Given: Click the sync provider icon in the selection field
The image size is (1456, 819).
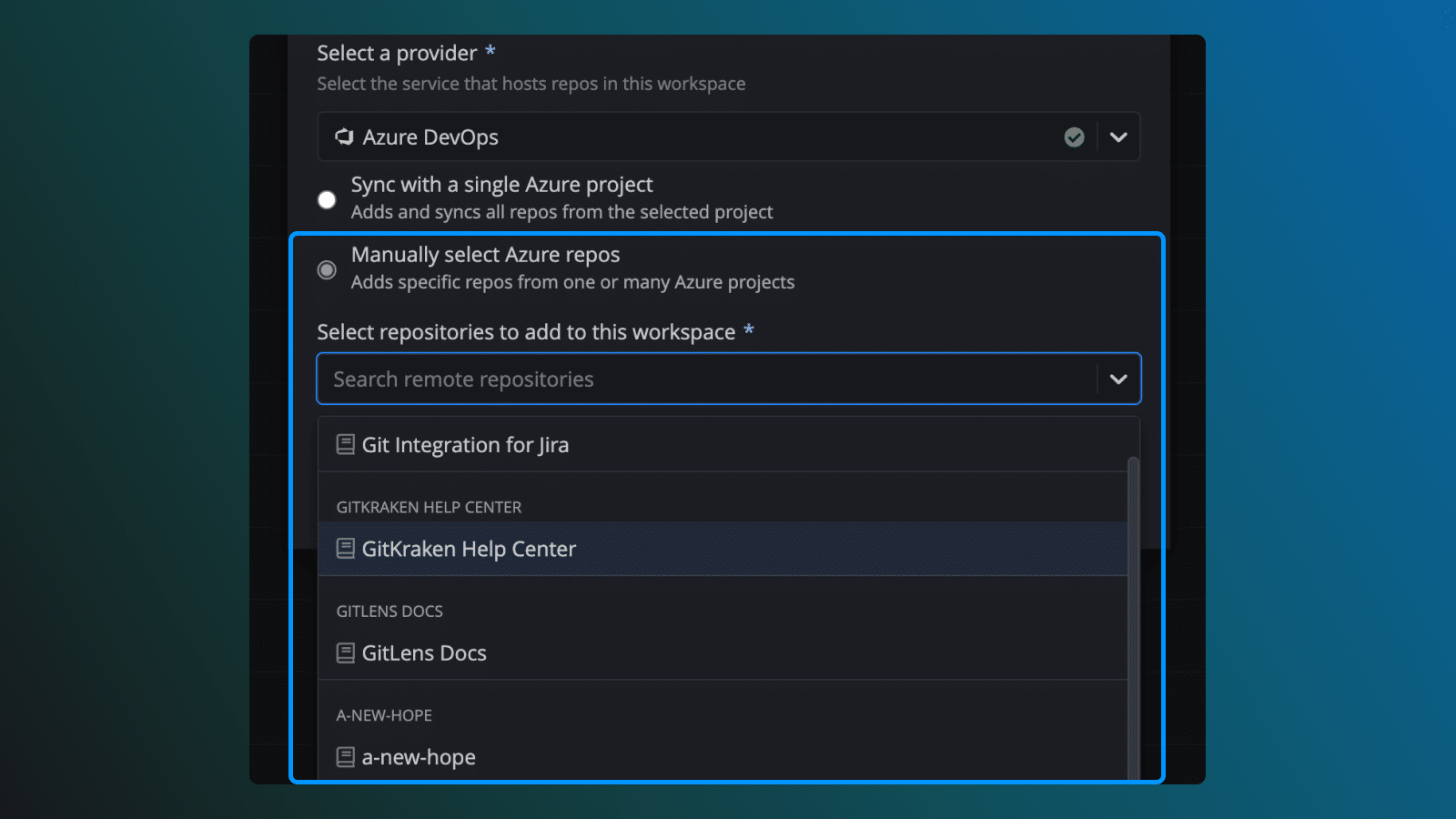Looking at the screenshot, I should 343,136.
